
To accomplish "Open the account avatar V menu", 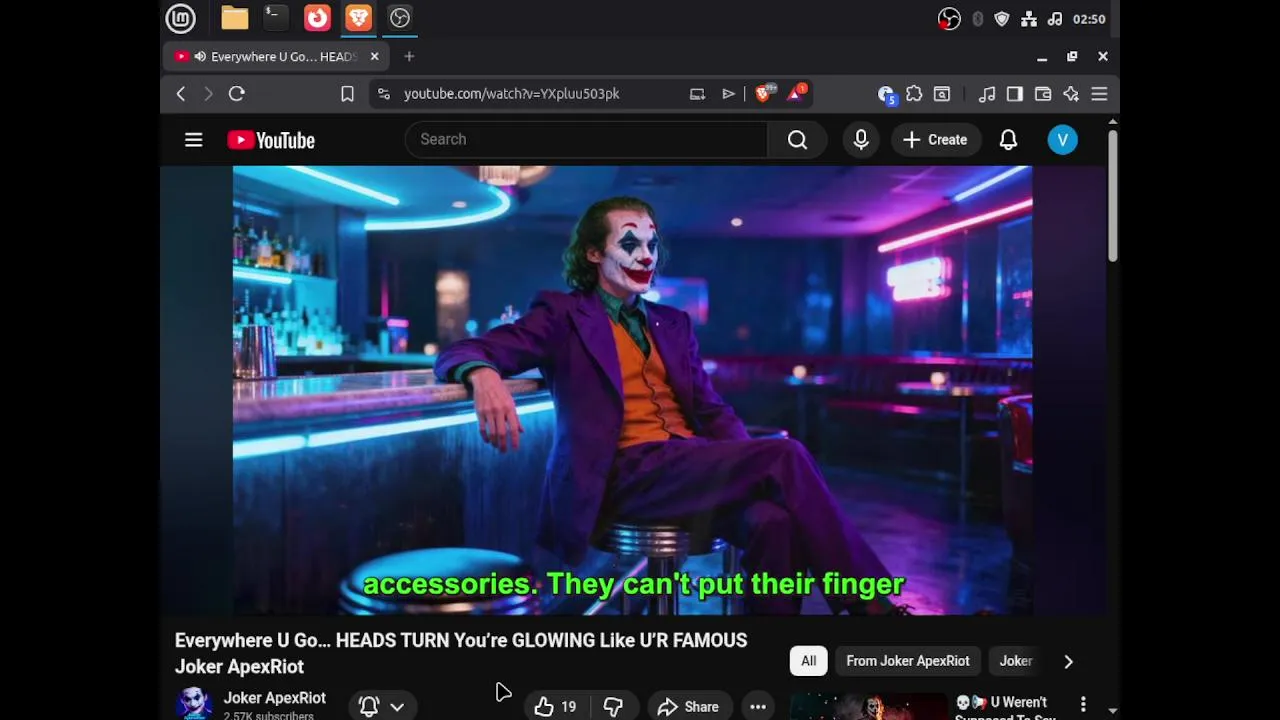I will click(1062, 140).
